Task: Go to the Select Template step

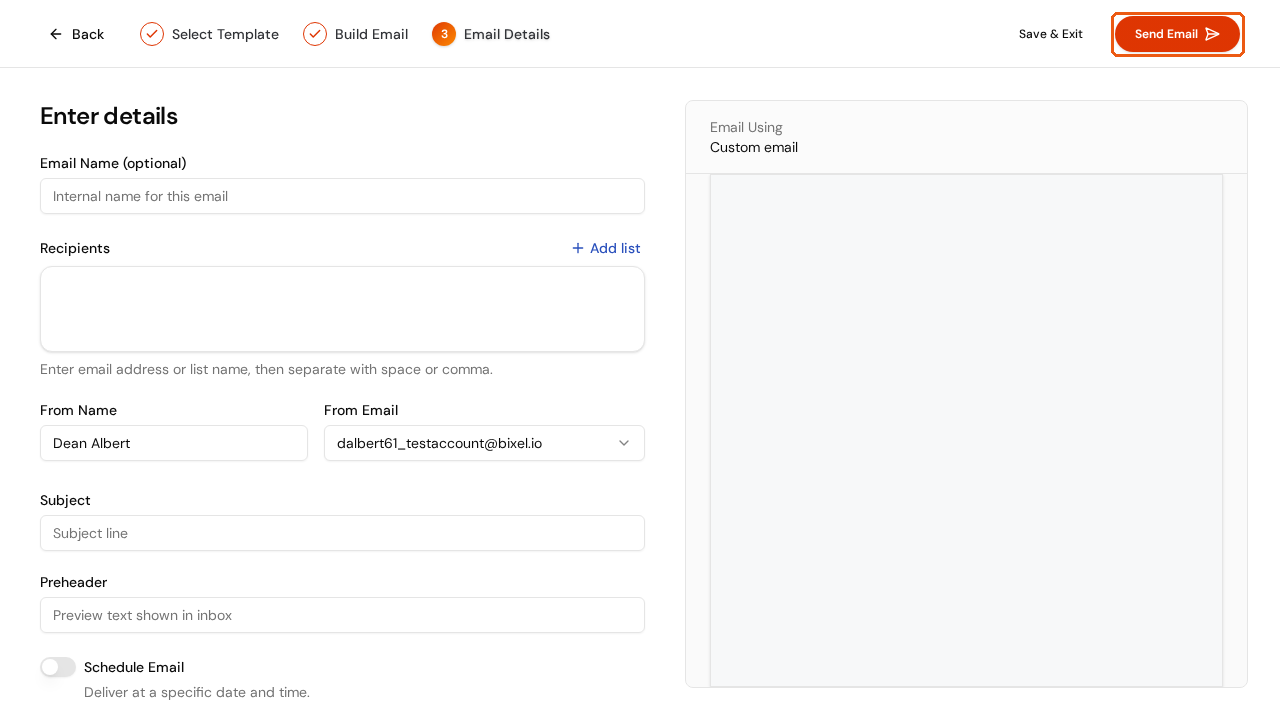Action: 209,34
